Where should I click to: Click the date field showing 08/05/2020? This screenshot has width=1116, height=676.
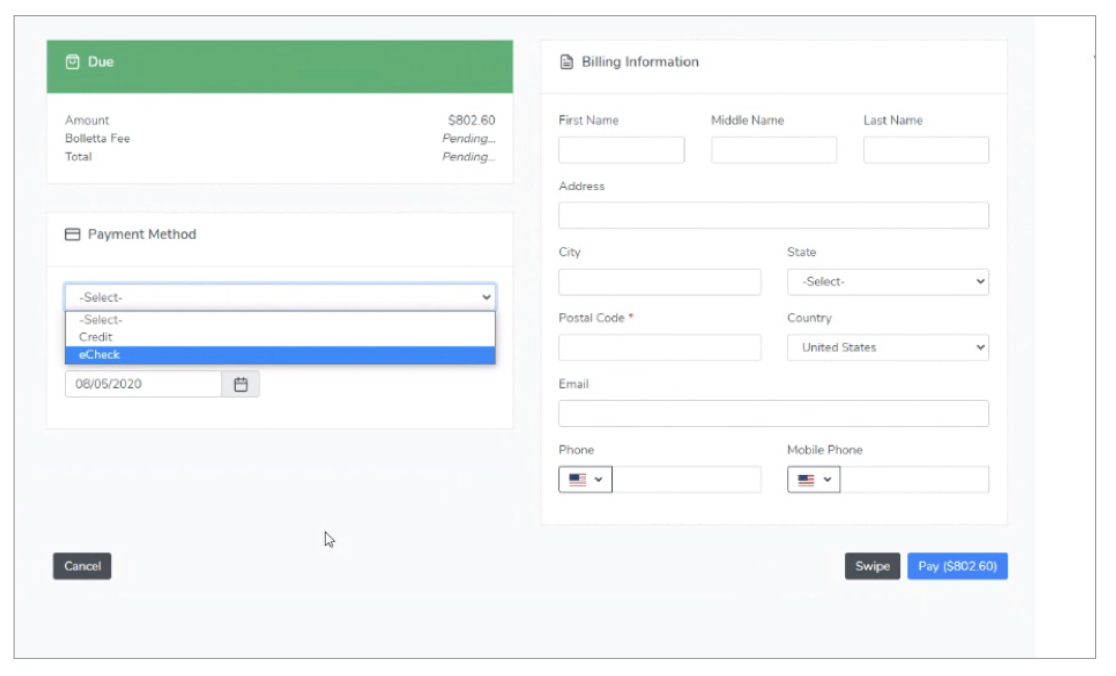point(143,384)
